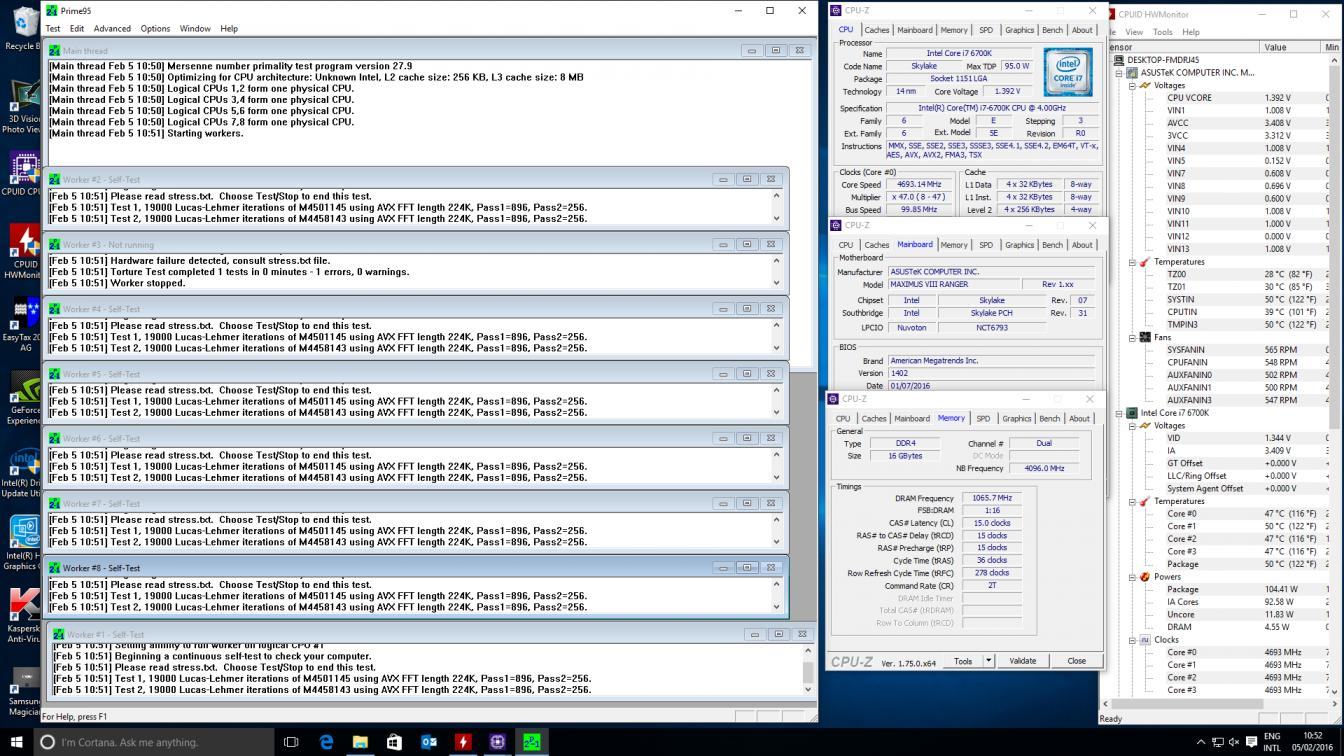Collapse the Clocks branch in HWMonitor
Viewport: 1344px width, 756px height.
(x=1133, y=640)
